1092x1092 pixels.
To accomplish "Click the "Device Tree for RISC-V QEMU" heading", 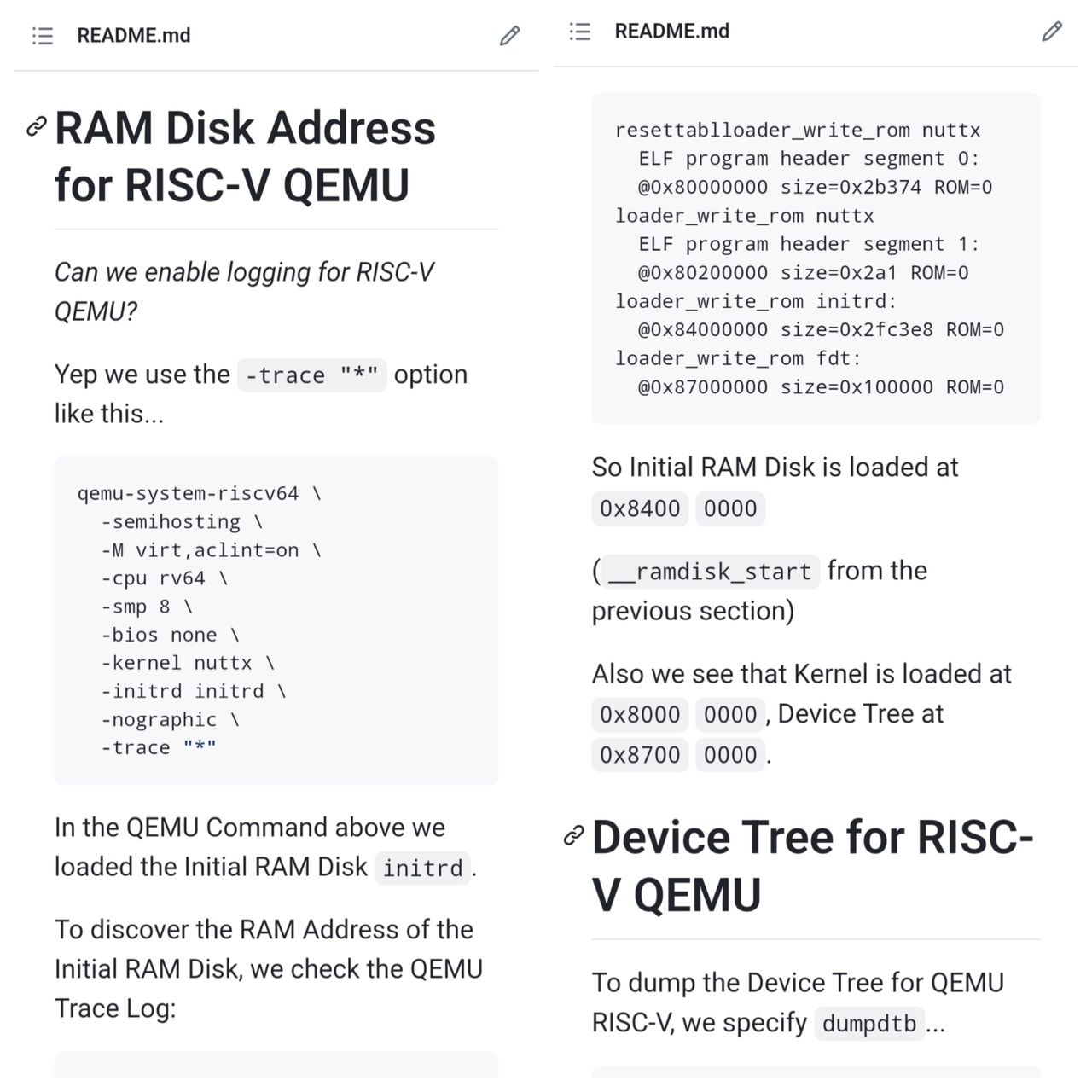I will (x=811, y=865).
